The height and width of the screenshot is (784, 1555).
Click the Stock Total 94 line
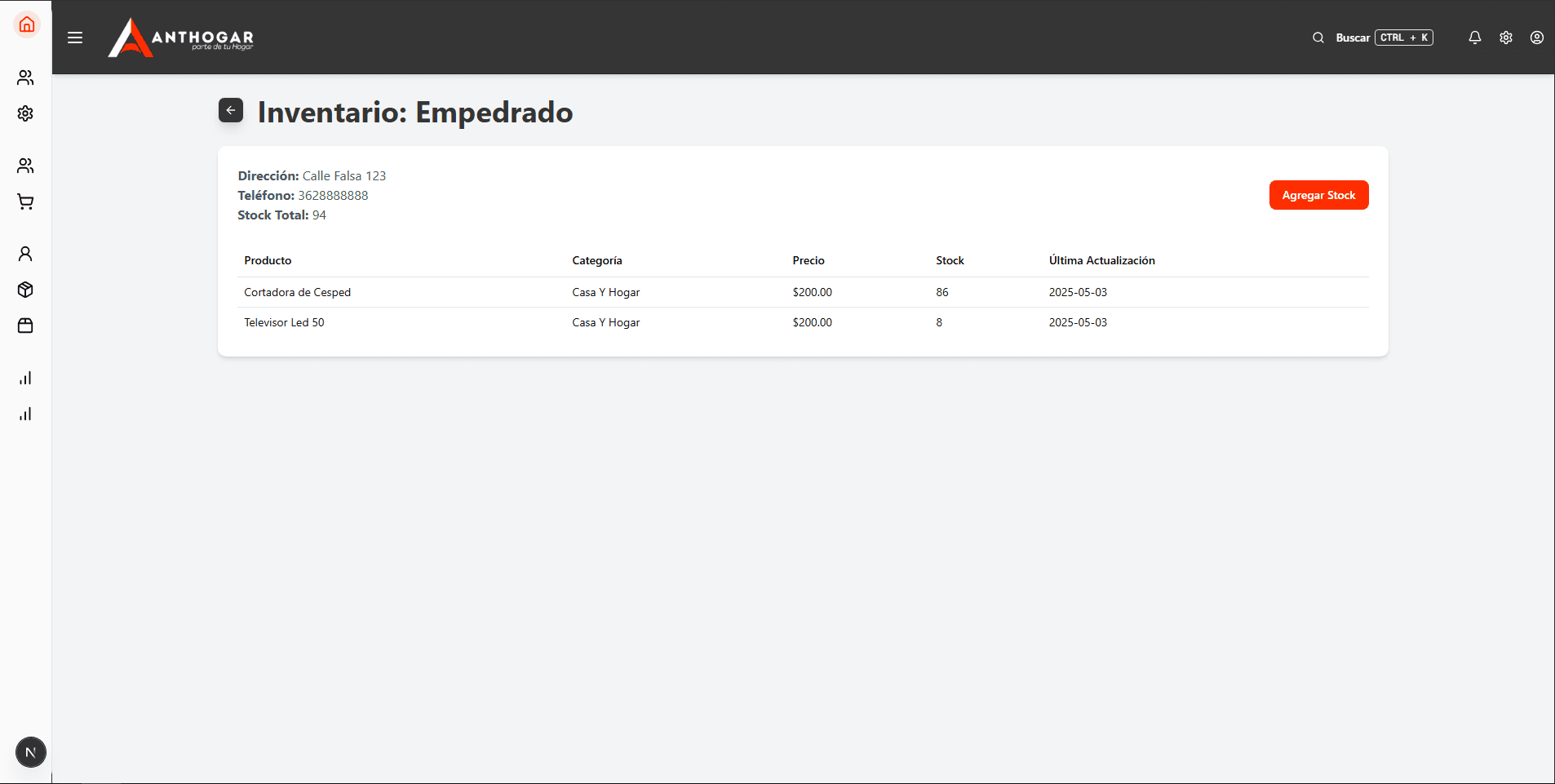tap(281, 215)
